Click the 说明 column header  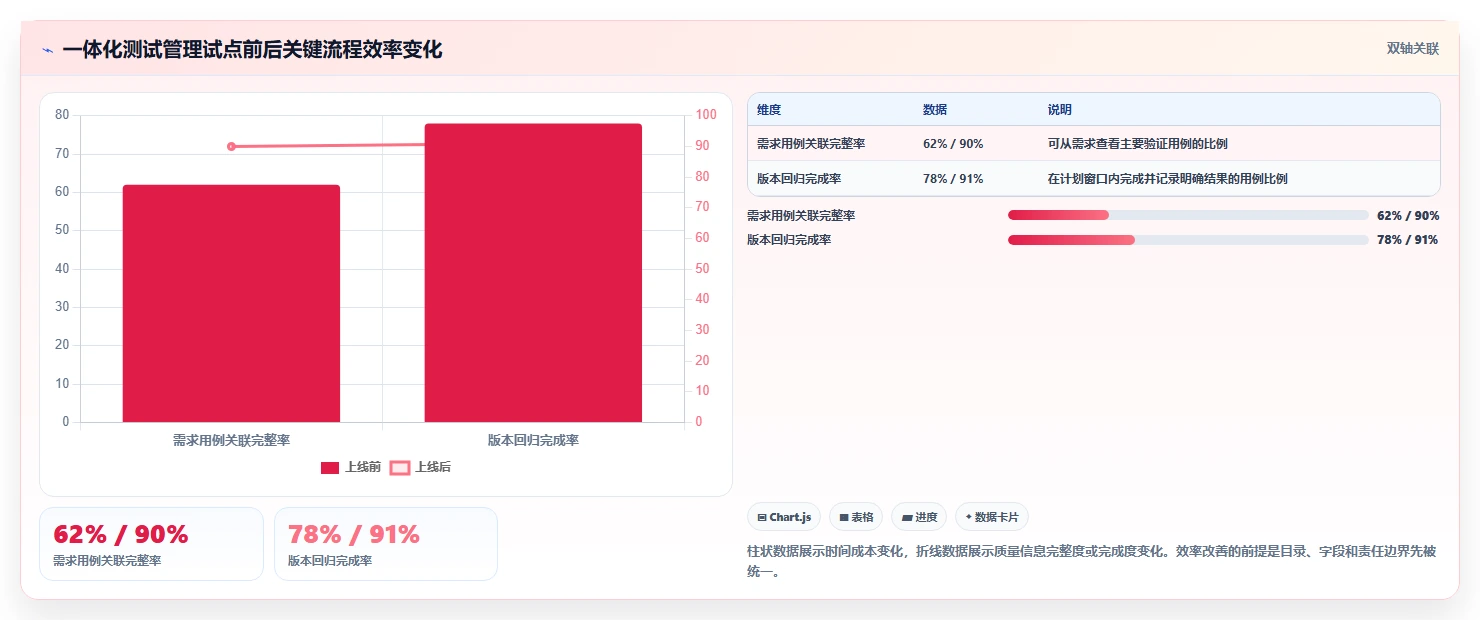click(1059, 110)
